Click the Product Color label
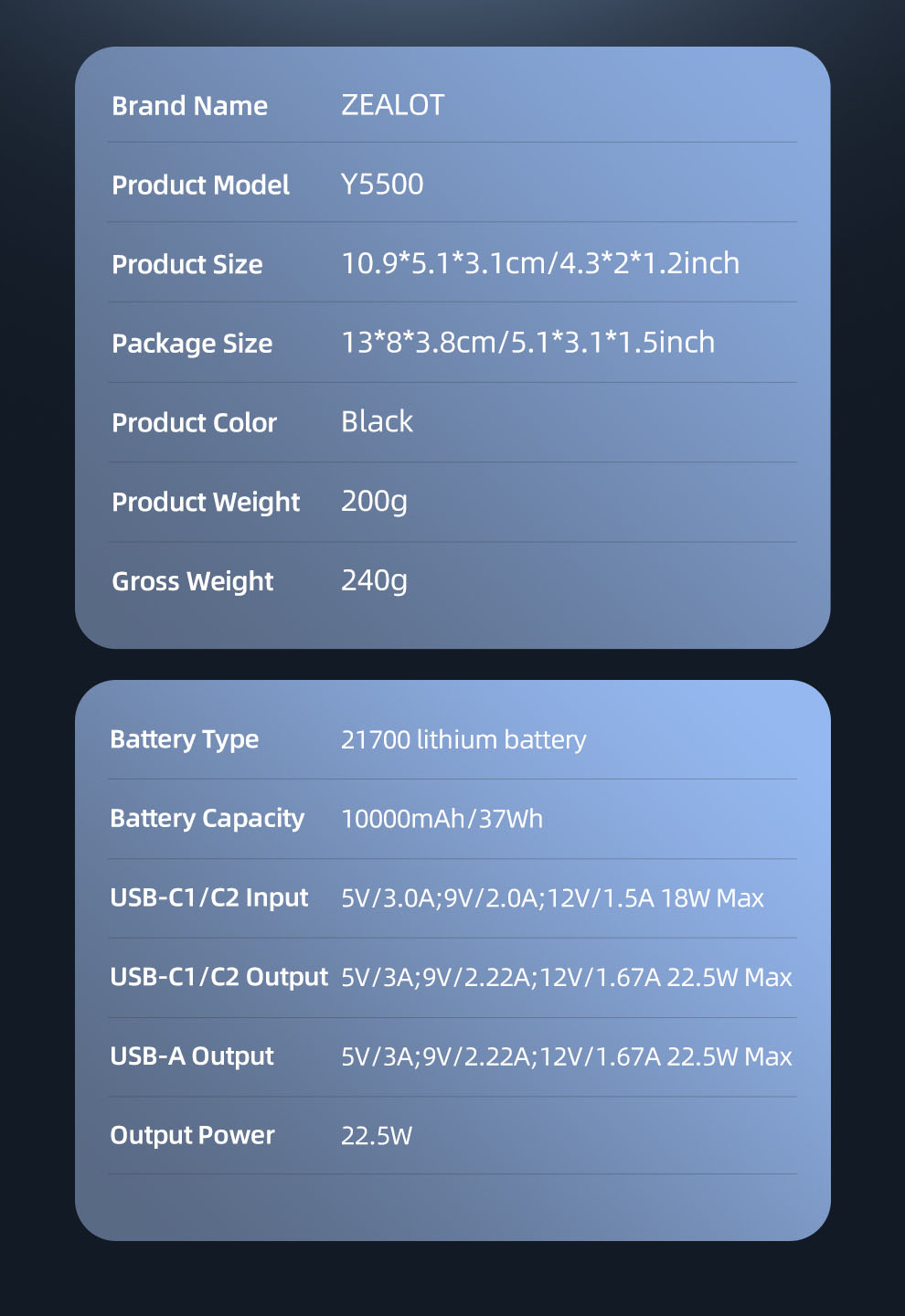This screenshot has width=905, height=1316. click(x=194, y=423)
